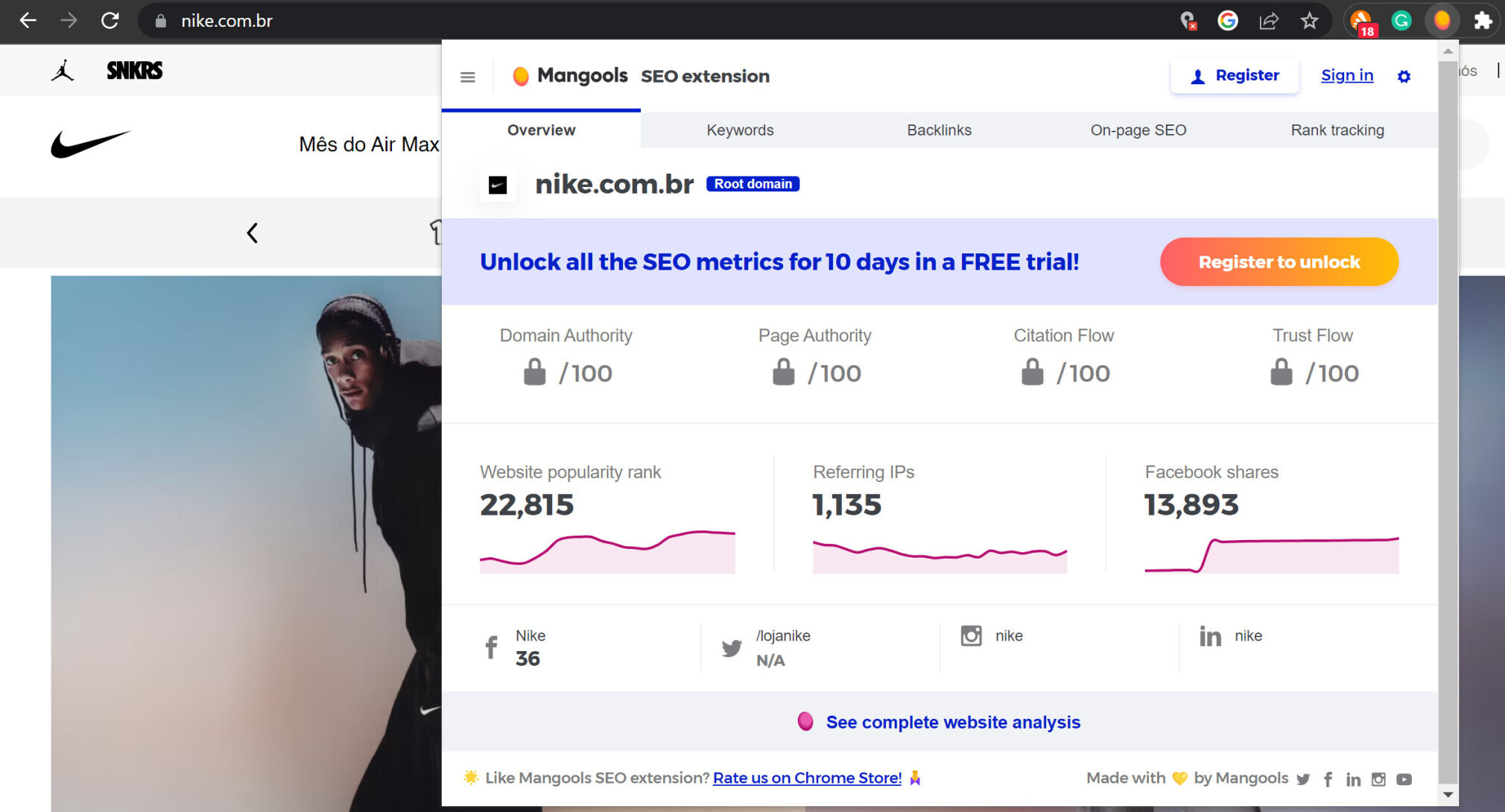Click the Mangools logo
This screenshot has width=1505, height=812.
click(x=571, y=75)
